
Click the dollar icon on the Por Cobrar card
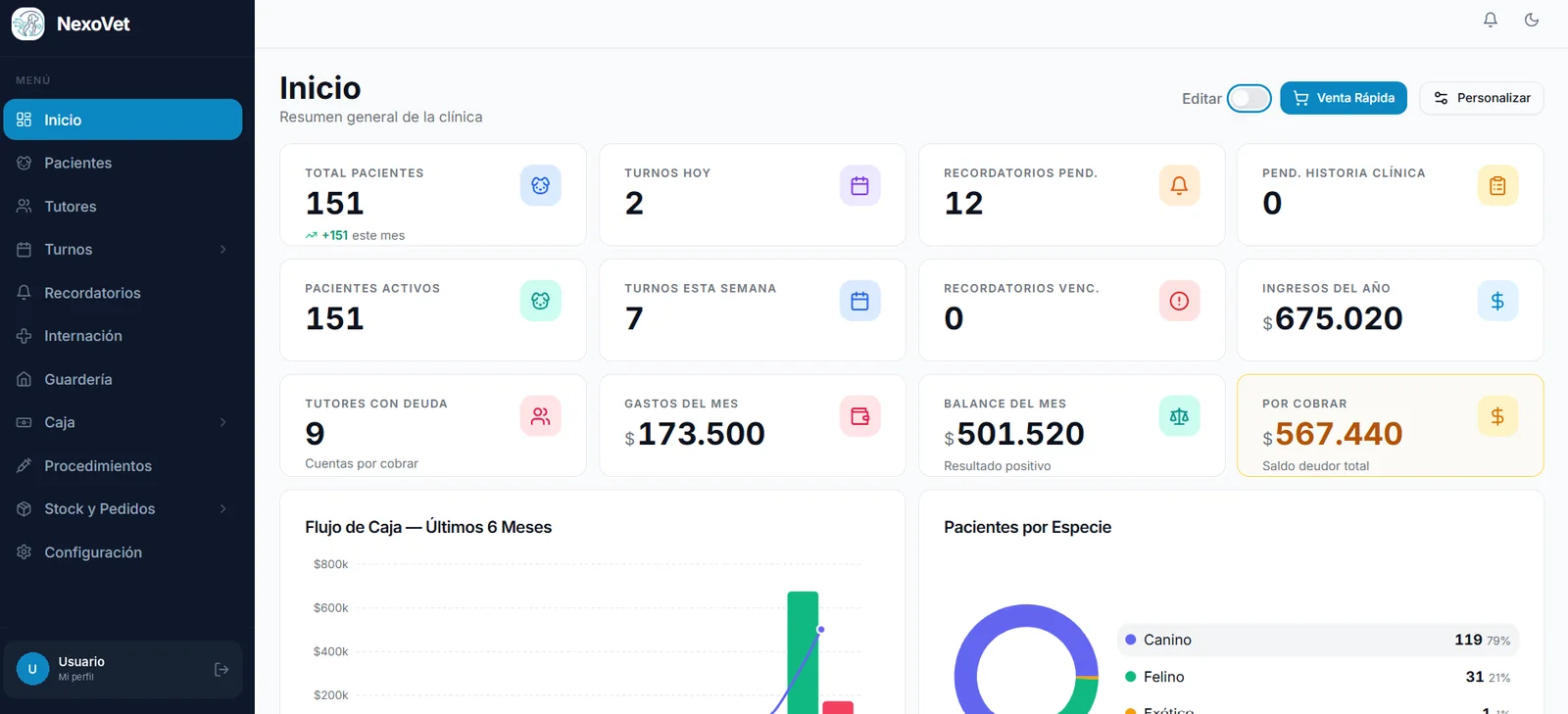tap(1497, 416)
